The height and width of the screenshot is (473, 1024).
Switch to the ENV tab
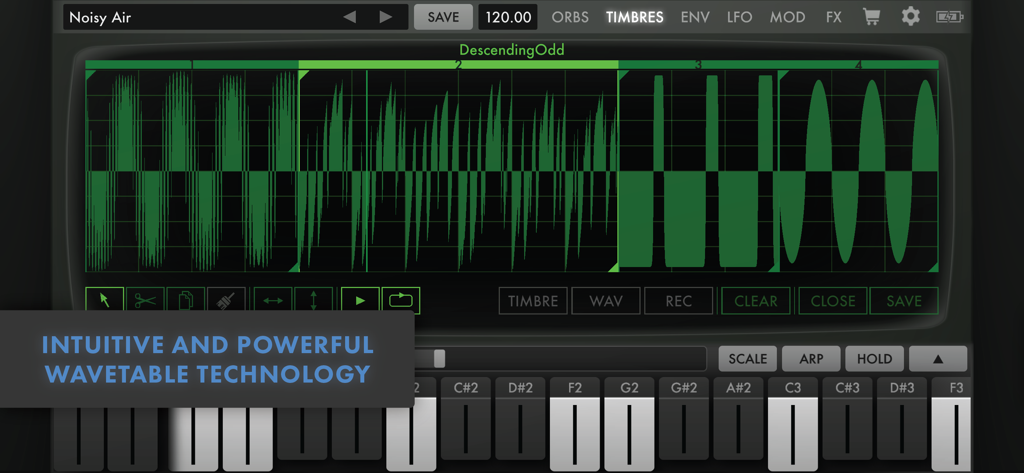[695, 17]
